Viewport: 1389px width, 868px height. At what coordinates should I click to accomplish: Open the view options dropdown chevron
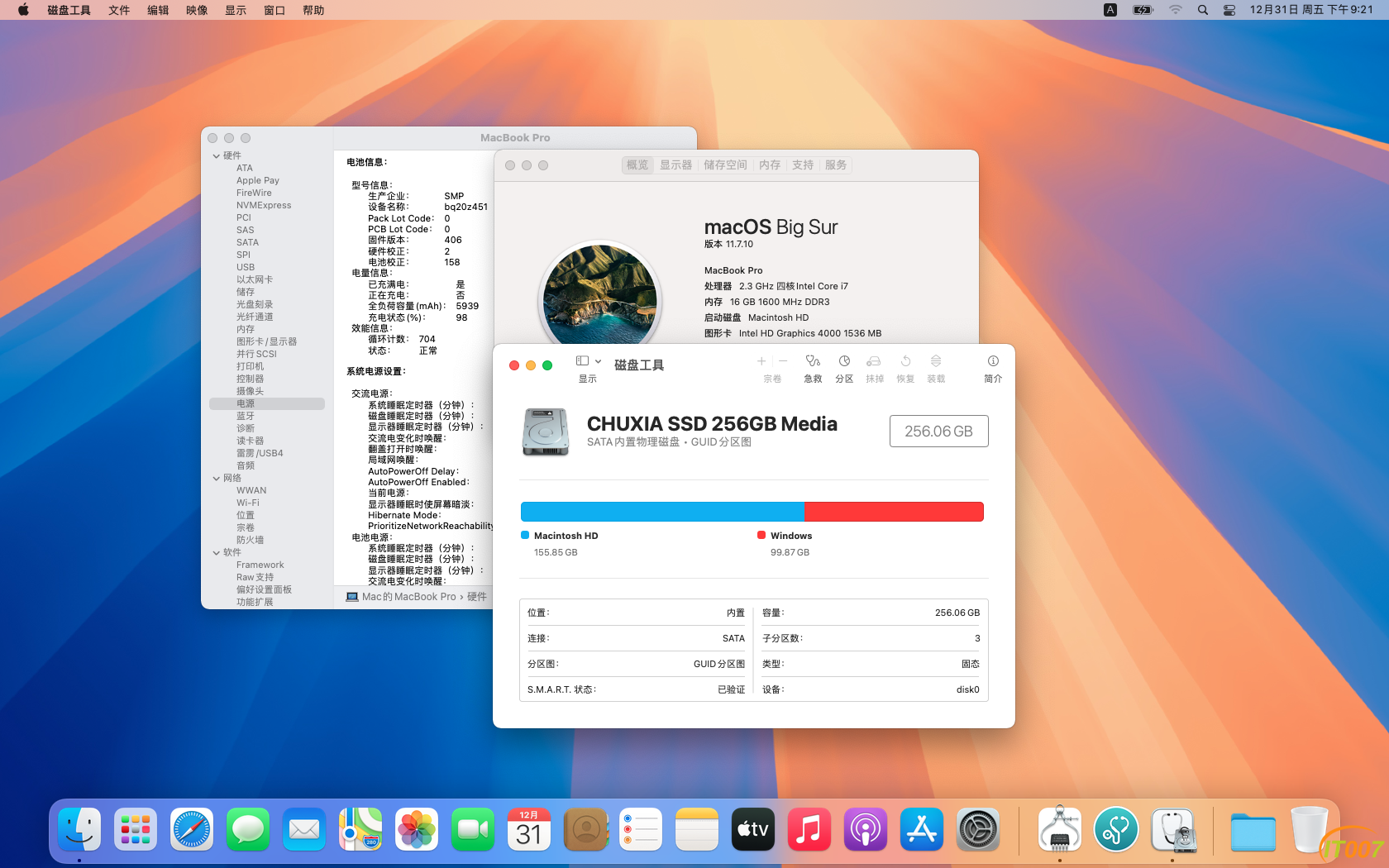pyautogui.click(x=598, y=361)
